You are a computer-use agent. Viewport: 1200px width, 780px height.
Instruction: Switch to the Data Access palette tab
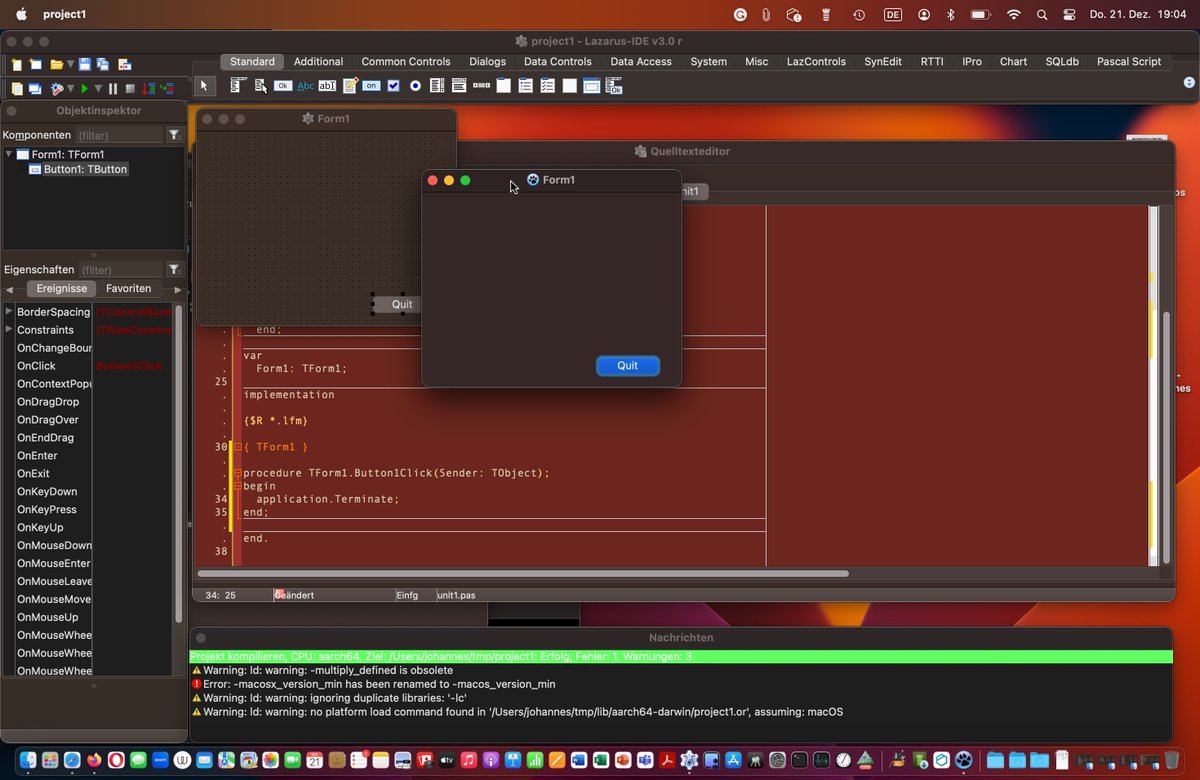(x=641, y=61)
